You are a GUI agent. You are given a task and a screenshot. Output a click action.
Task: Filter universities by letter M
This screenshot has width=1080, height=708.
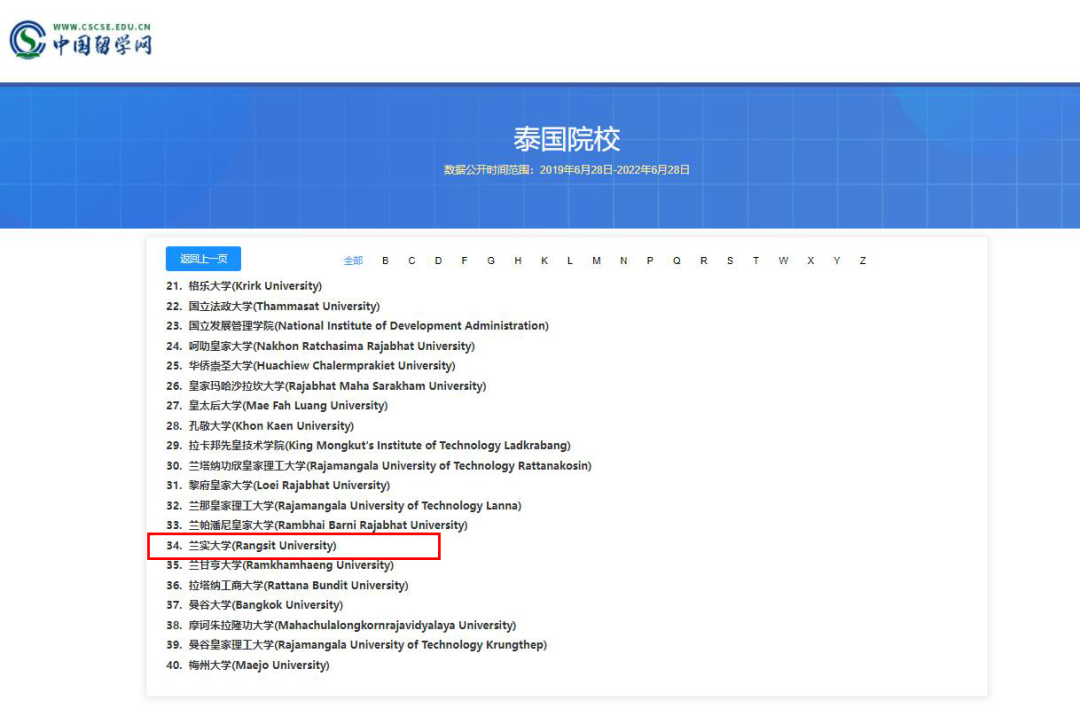[x=596, y=260]
